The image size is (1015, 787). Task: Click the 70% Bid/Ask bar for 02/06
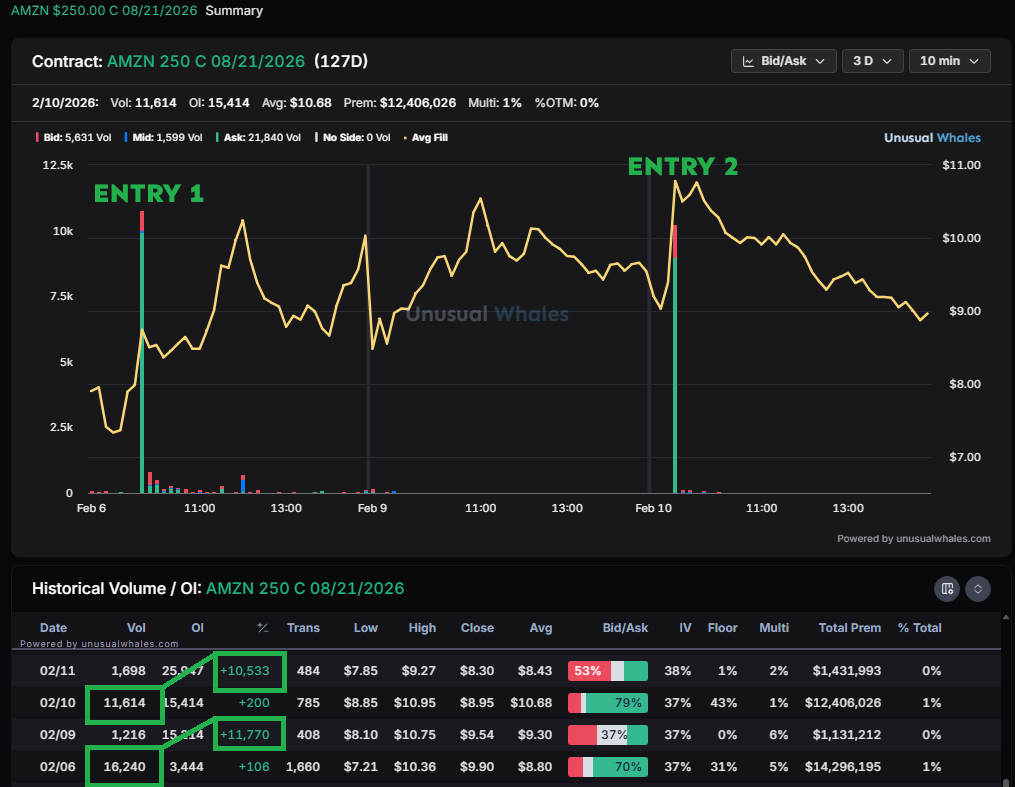pos(608,767)
